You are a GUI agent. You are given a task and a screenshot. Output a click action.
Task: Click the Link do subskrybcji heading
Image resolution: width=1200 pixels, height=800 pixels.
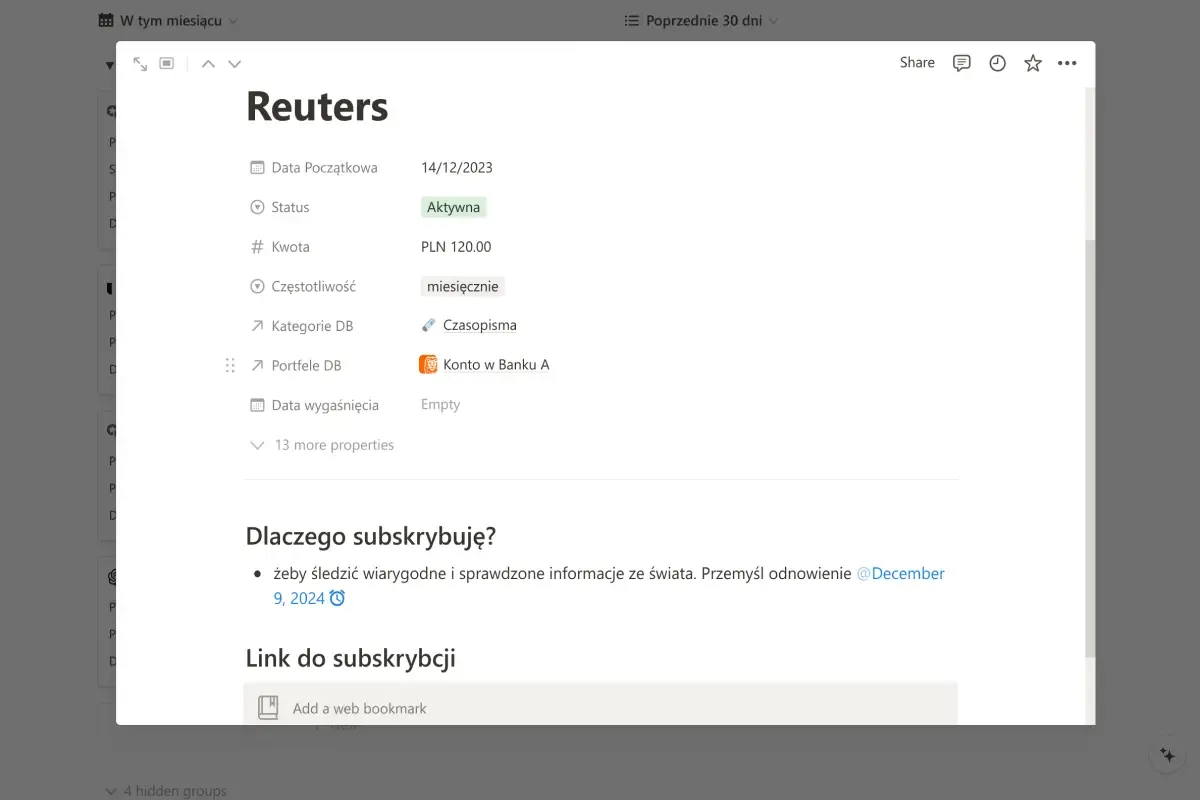[351, 658]
